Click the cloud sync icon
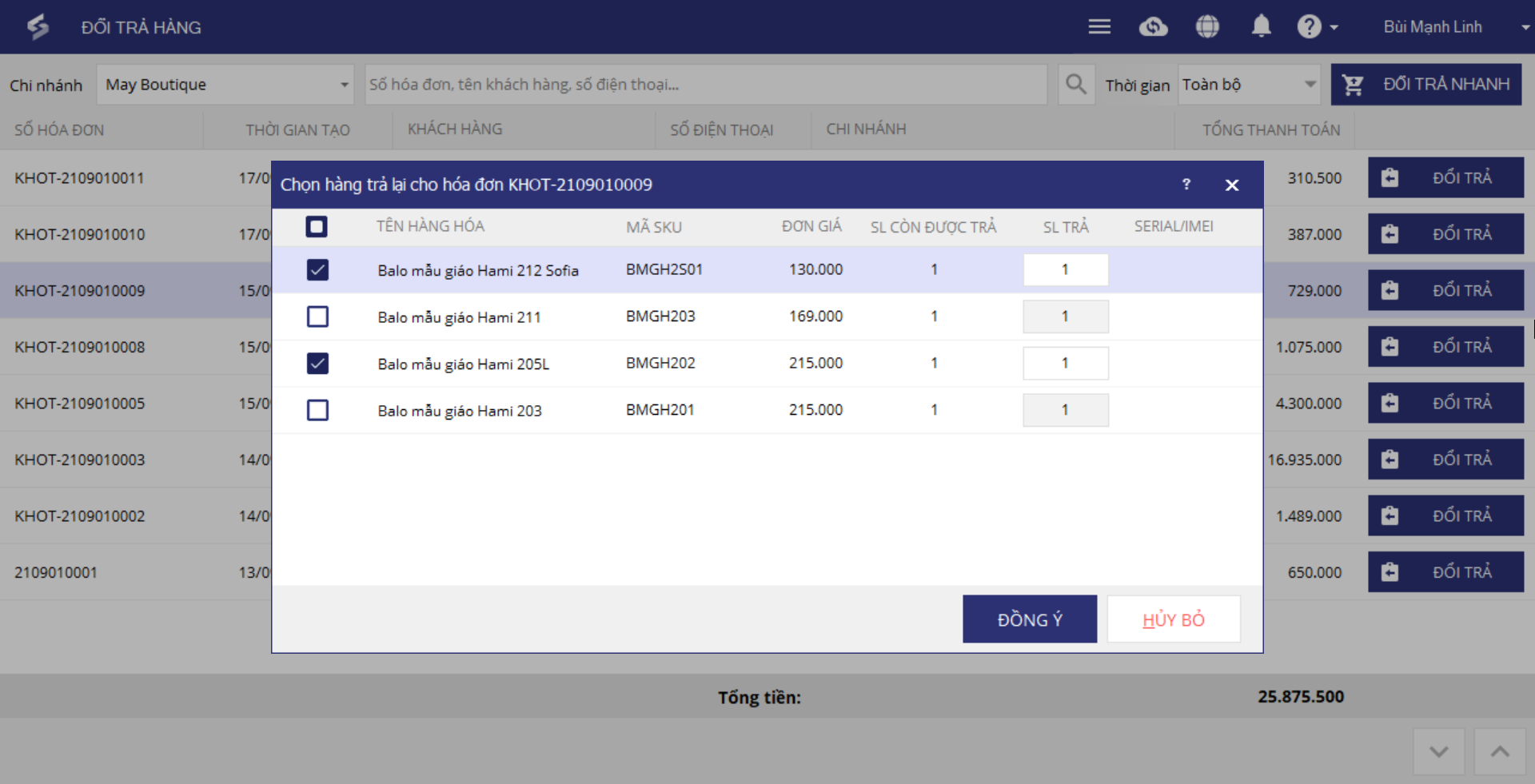This screenshot has width=1535, height=784. (x=1153, y=27)
